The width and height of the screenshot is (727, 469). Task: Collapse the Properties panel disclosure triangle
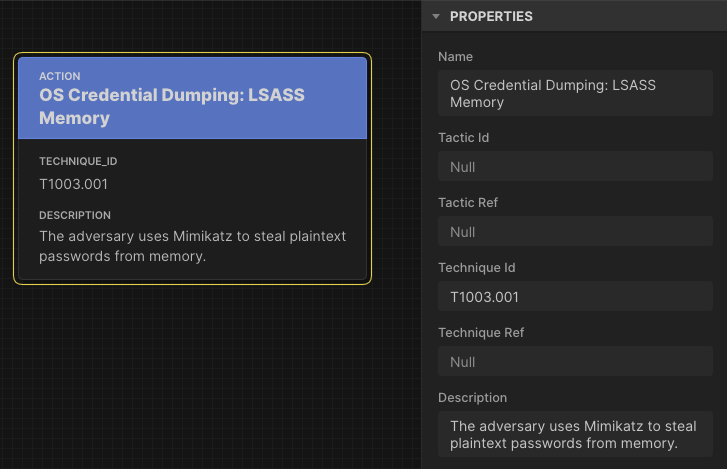pos(436,17)
